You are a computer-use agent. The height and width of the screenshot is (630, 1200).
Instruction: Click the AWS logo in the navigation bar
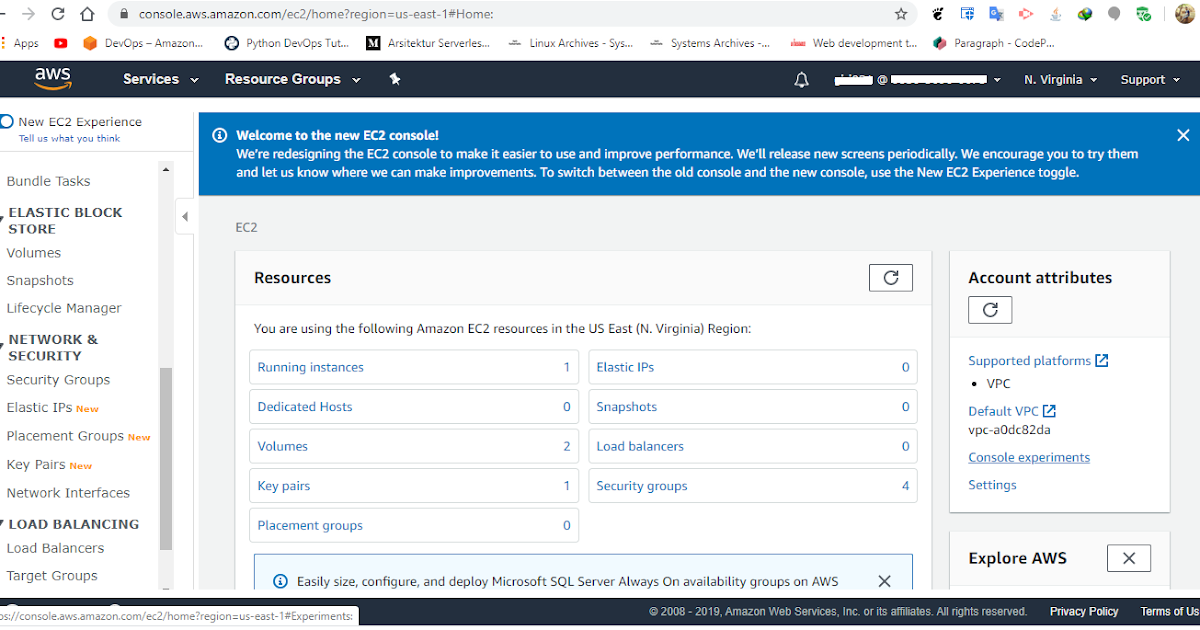tap(52, 78)
